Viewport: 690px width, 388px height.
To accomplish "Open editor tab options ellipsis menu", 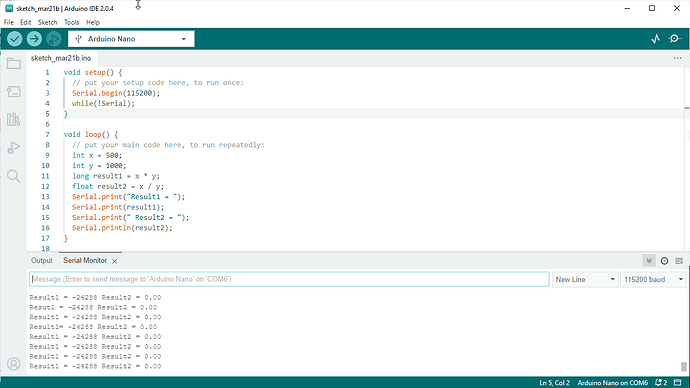I will pos(677,58).
